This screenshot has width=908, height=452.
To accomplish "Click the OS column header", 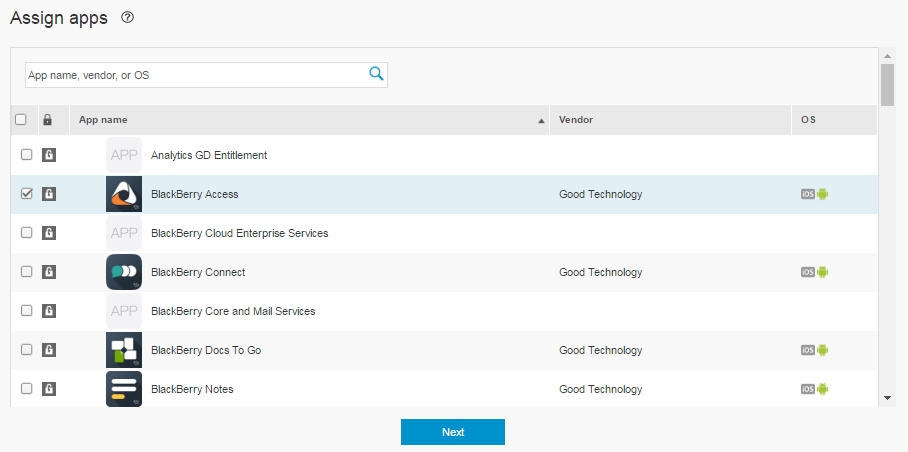I will point(808,120).
